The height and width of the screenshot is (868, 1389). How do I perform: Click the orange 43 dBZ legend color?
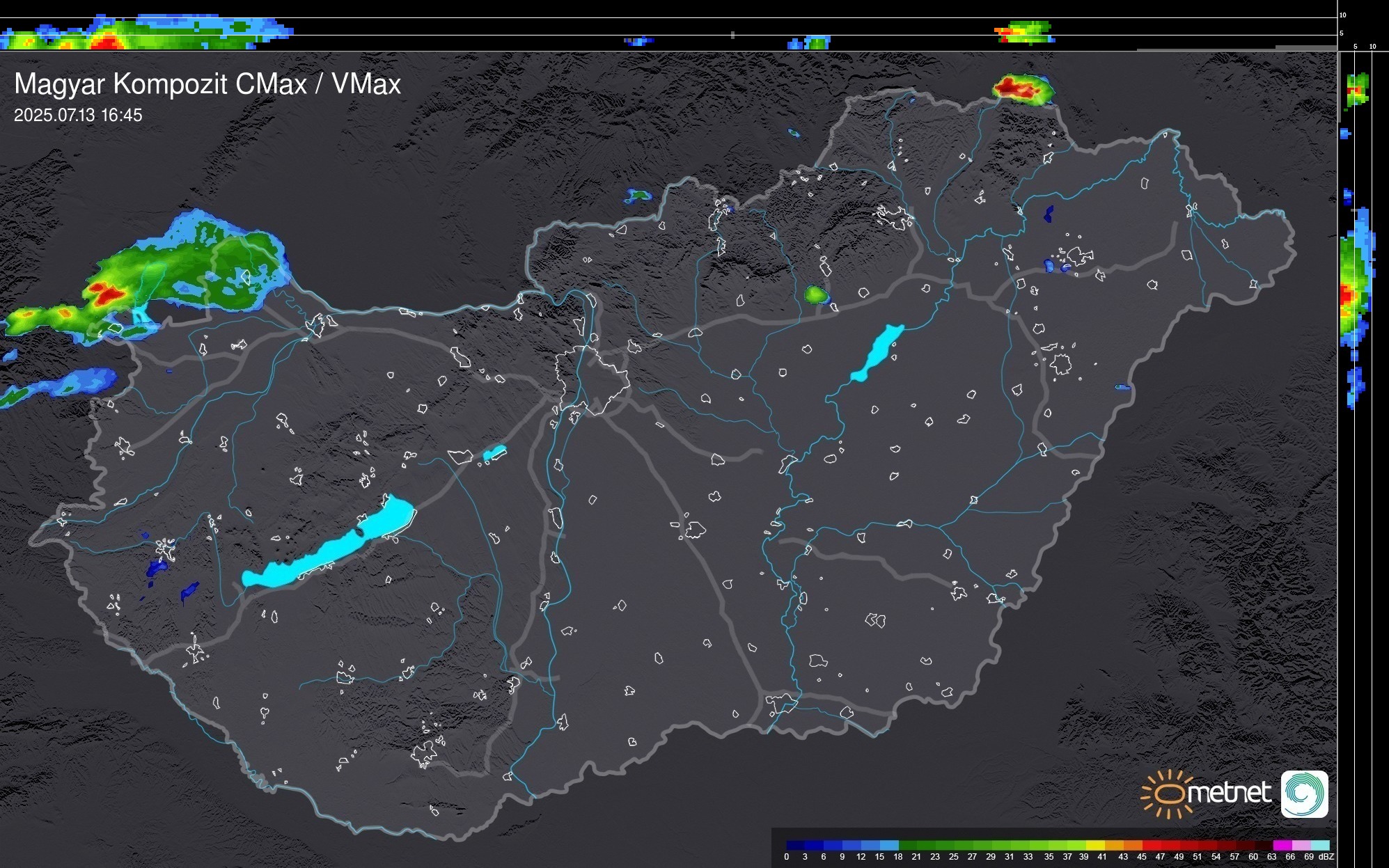pos(1132,845)
